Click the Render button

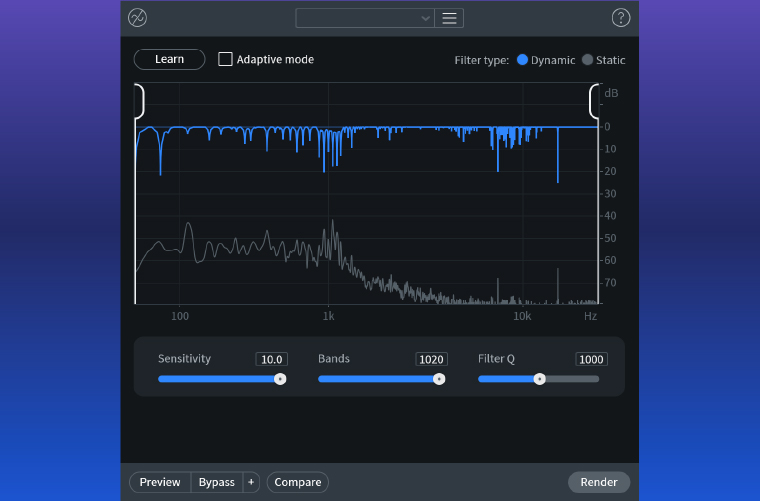(x=599, y=482)
